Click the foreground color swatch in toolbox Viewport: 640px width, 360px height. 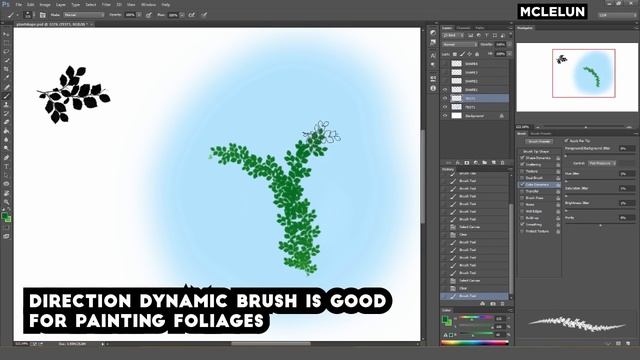tap(5, 216)
